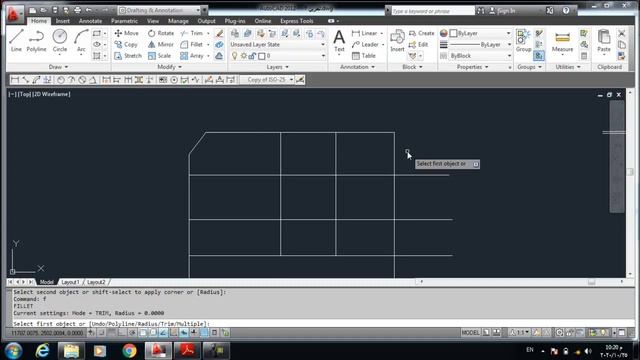Expand the Properties panel

click(x=472, y=67)
